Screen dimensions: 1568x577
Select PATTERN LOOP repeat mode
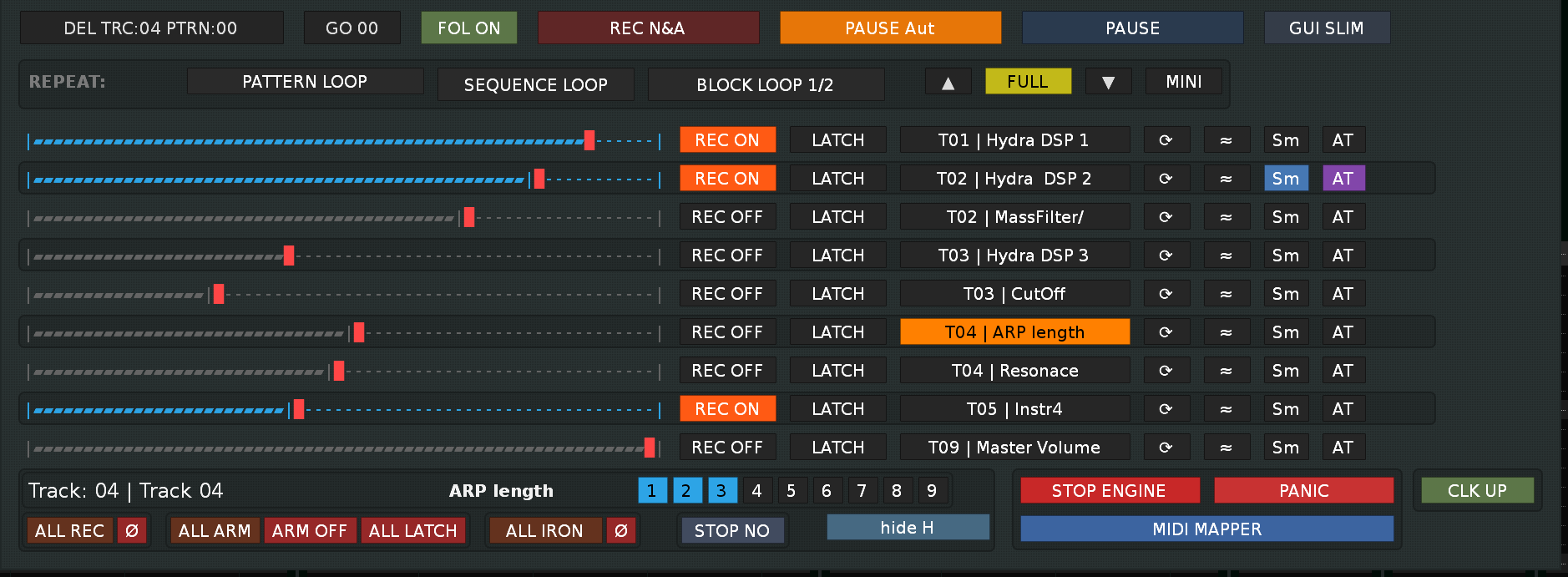tap(305, 82)
